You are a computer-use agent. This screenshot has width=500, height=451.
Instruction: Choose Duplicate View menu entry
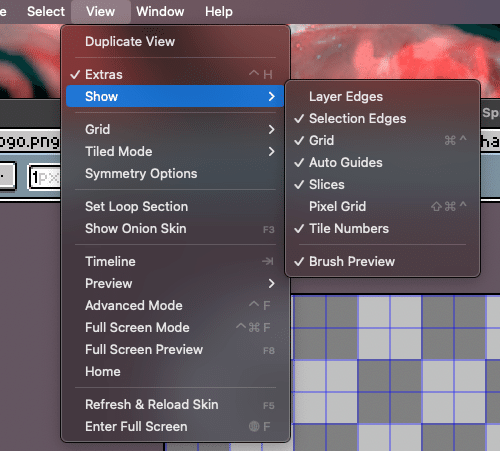click(175, 41)
